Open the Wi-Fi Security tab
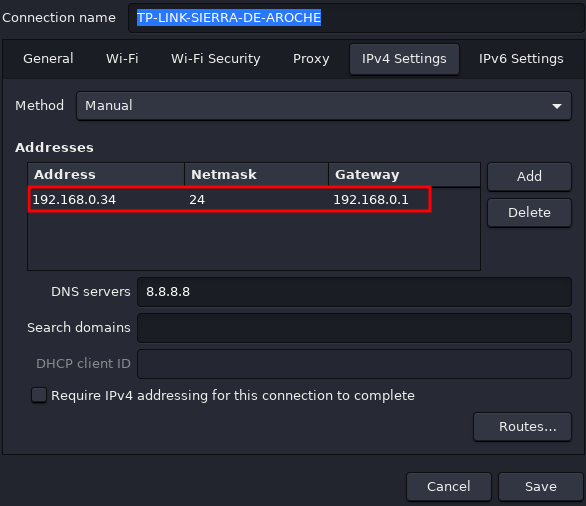 [216, 59]
